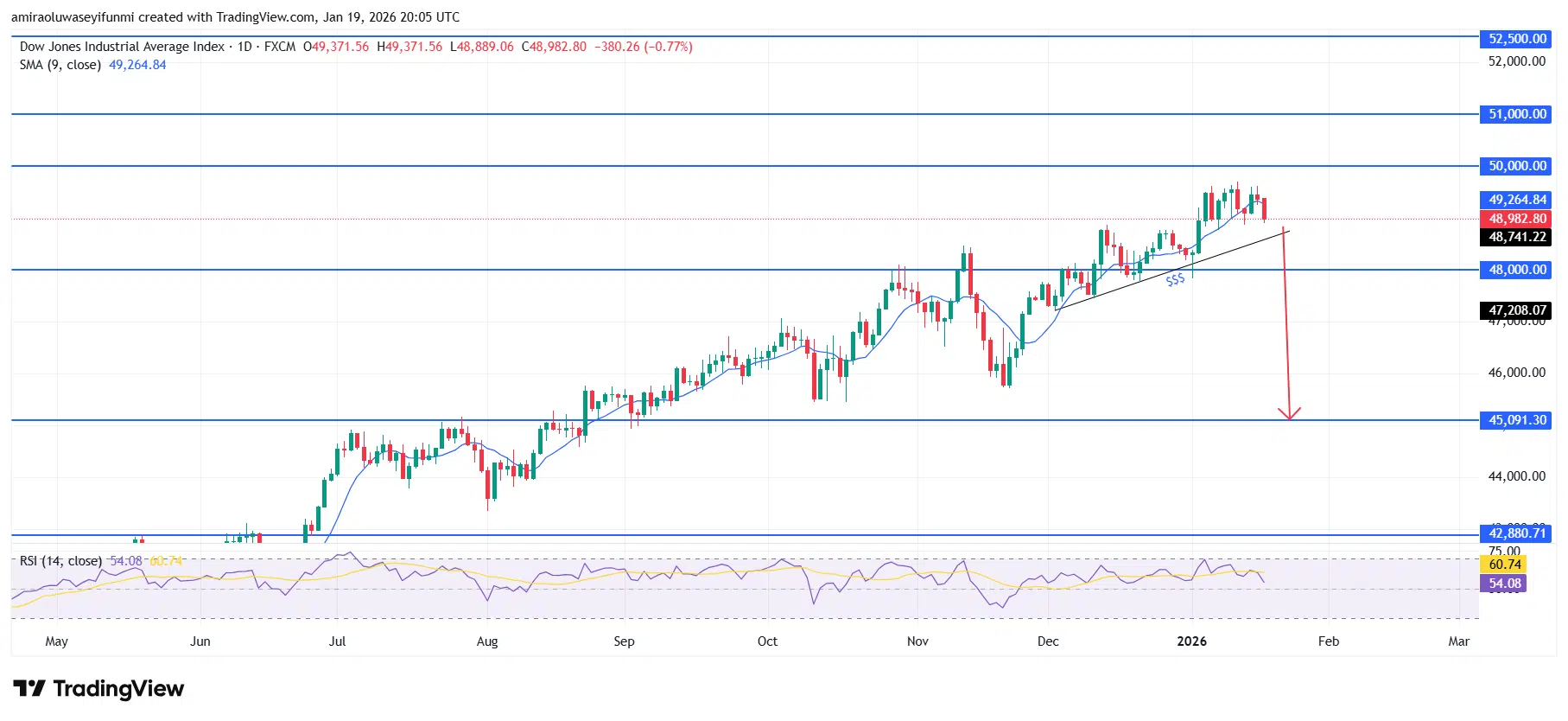Click the blue 48,000.00 price level label
This screenshot has height=721, width=1568.
click(x=1517, y=270)
